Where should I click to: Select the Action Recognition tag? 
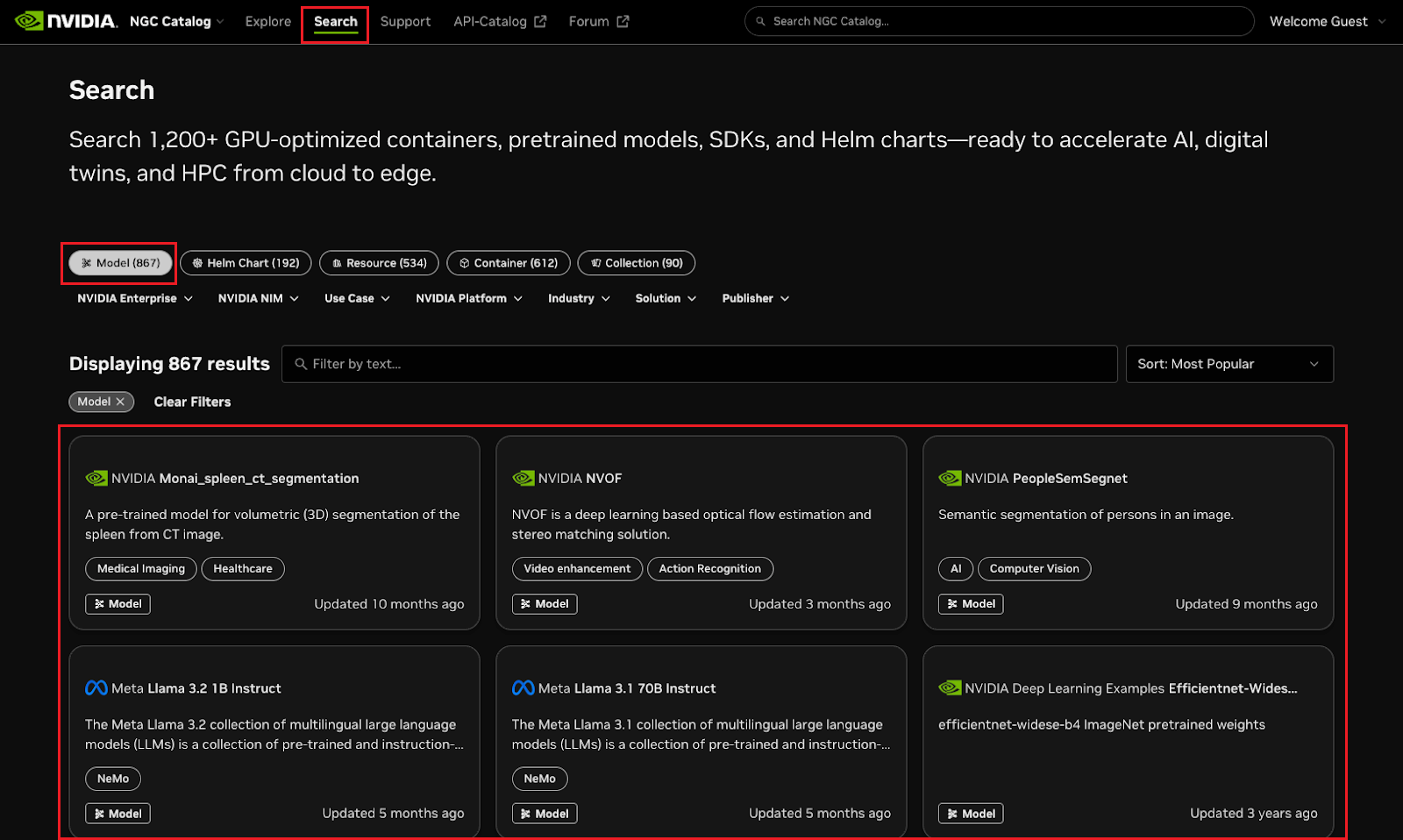coord(710,568)
